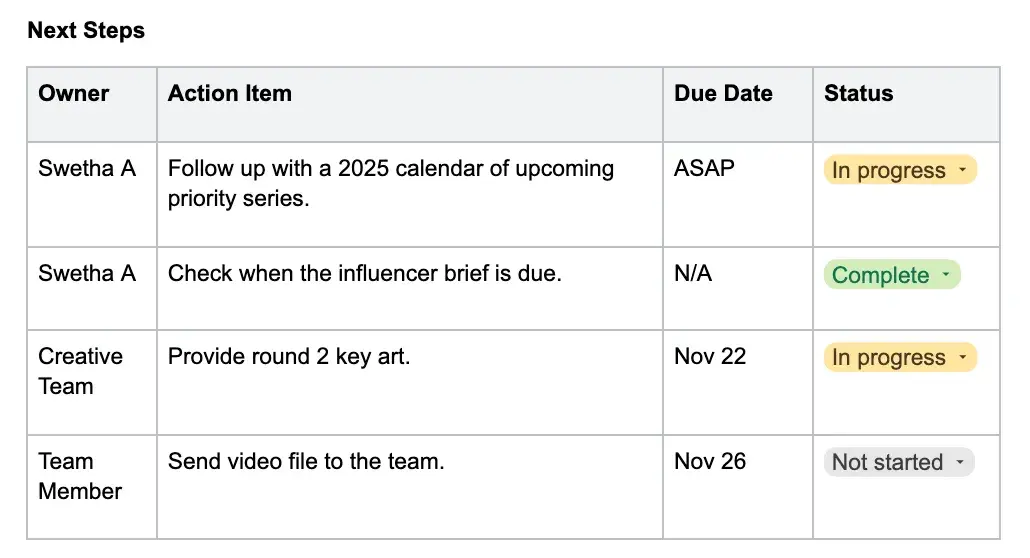Open the In progress dropdown for ASAP row
The width and height of the screenshot is (1030, 558).
tap(899, 171)
